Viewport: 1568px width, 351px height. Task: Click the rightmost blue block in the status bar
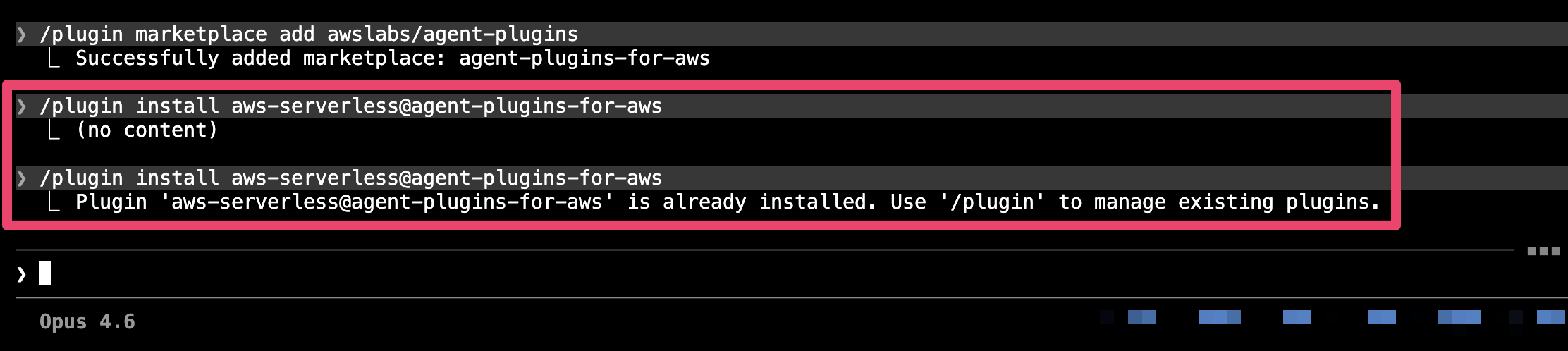pos(1550,317)
